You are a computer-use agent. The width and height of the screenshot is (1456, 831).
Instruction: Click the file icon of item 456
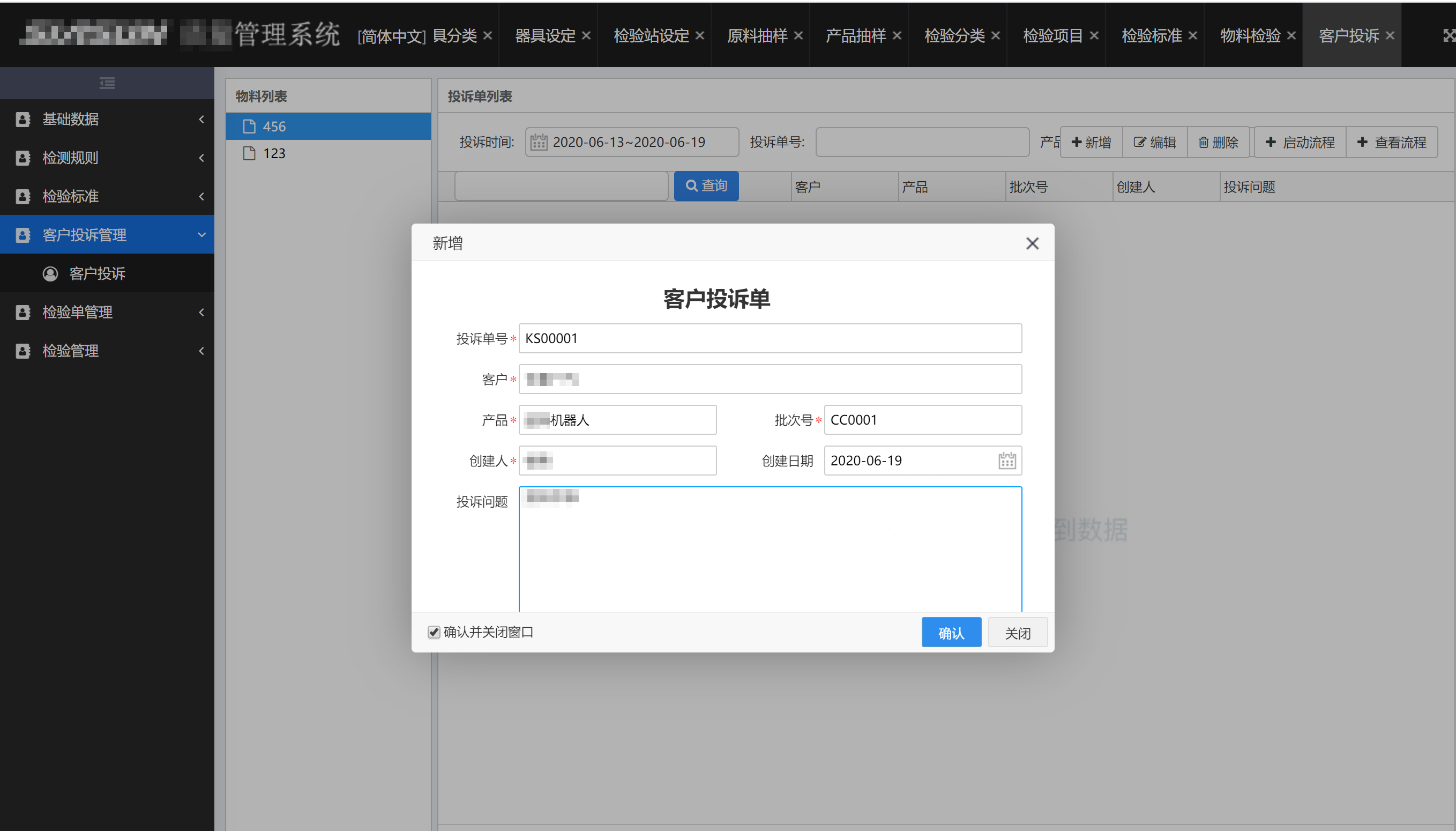click(249, 126)
